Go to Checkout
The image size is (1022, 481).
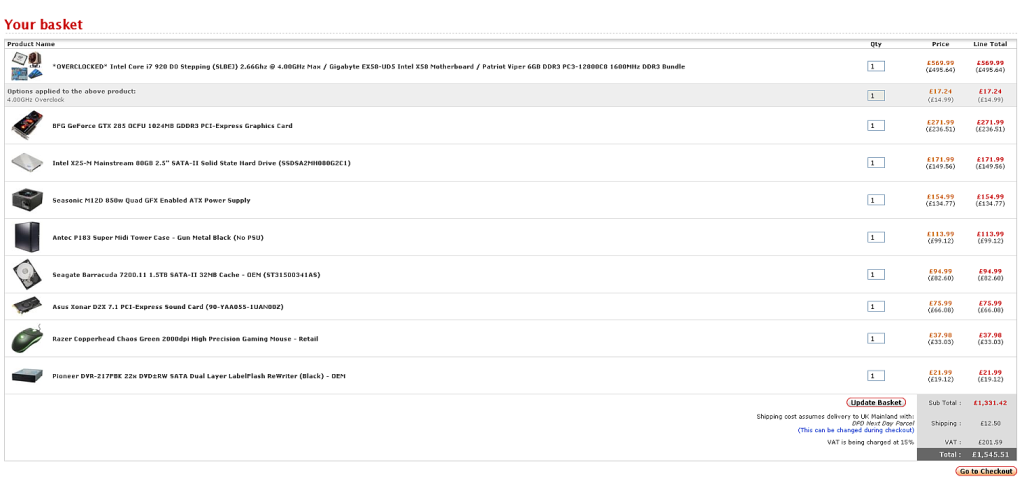point(986,471)
